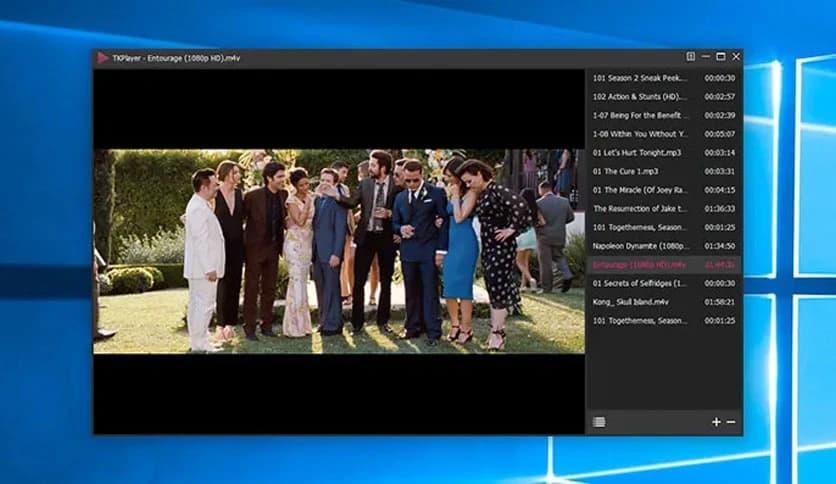The width and height of the screenshot is (836, 484).
Task: Maximize the TKPlayer window
Action: (721, 57)
